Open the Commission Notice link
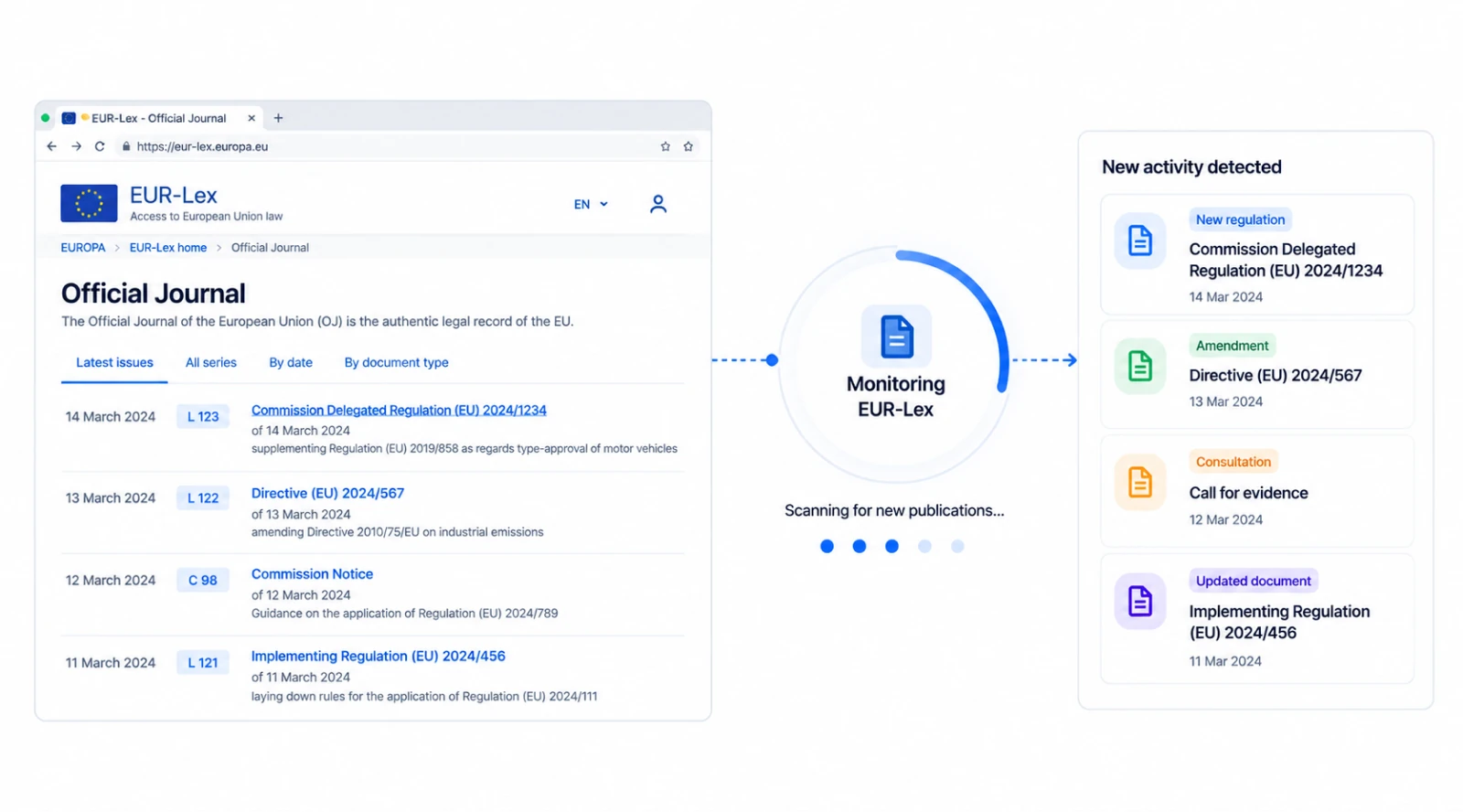Viewport: 1463px width, 812px height. 312,574
